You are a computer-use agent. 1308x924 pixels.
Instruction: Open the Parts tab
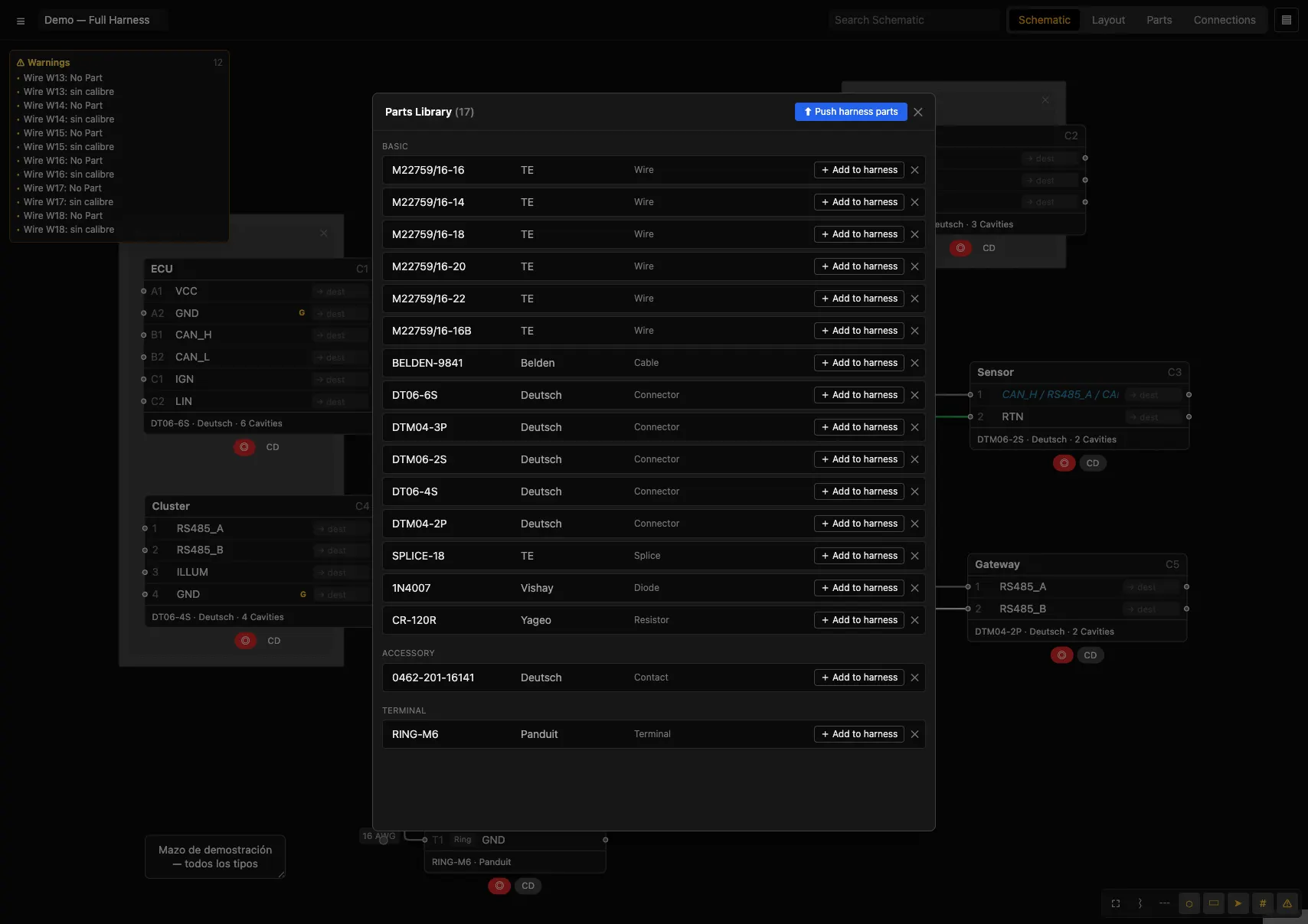(1159, 20)
